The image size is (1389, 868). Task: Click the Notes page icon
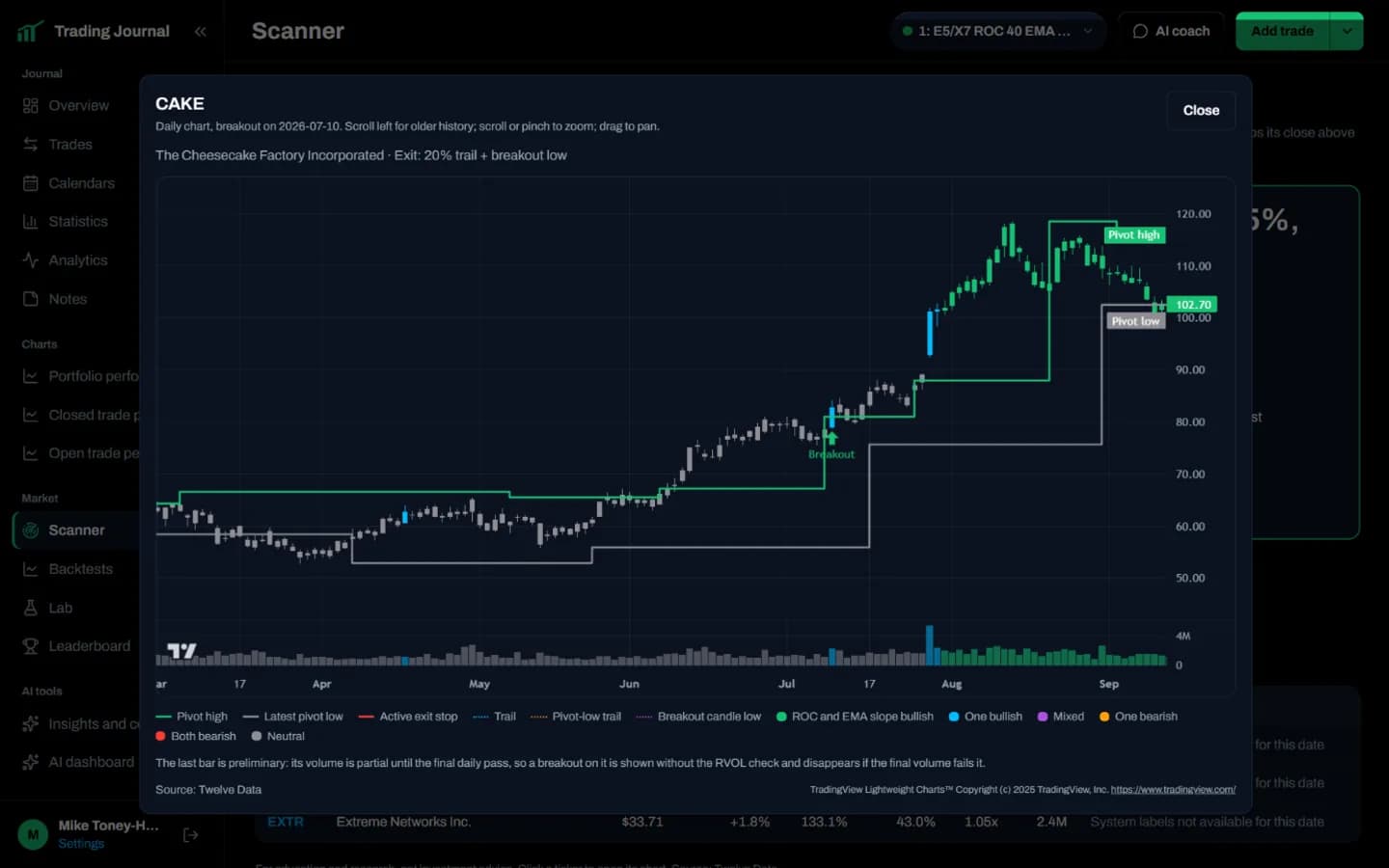tap(31, 299)
